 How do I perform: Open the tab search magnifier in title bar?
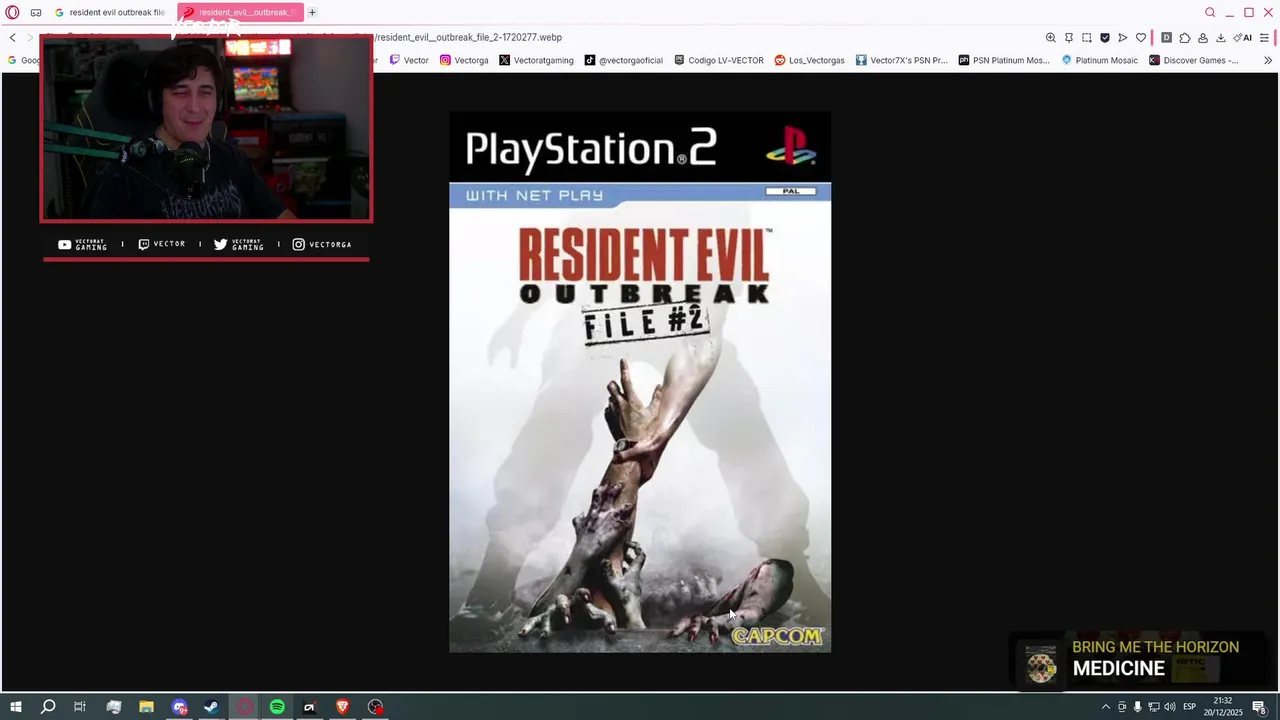point(1210,12)
